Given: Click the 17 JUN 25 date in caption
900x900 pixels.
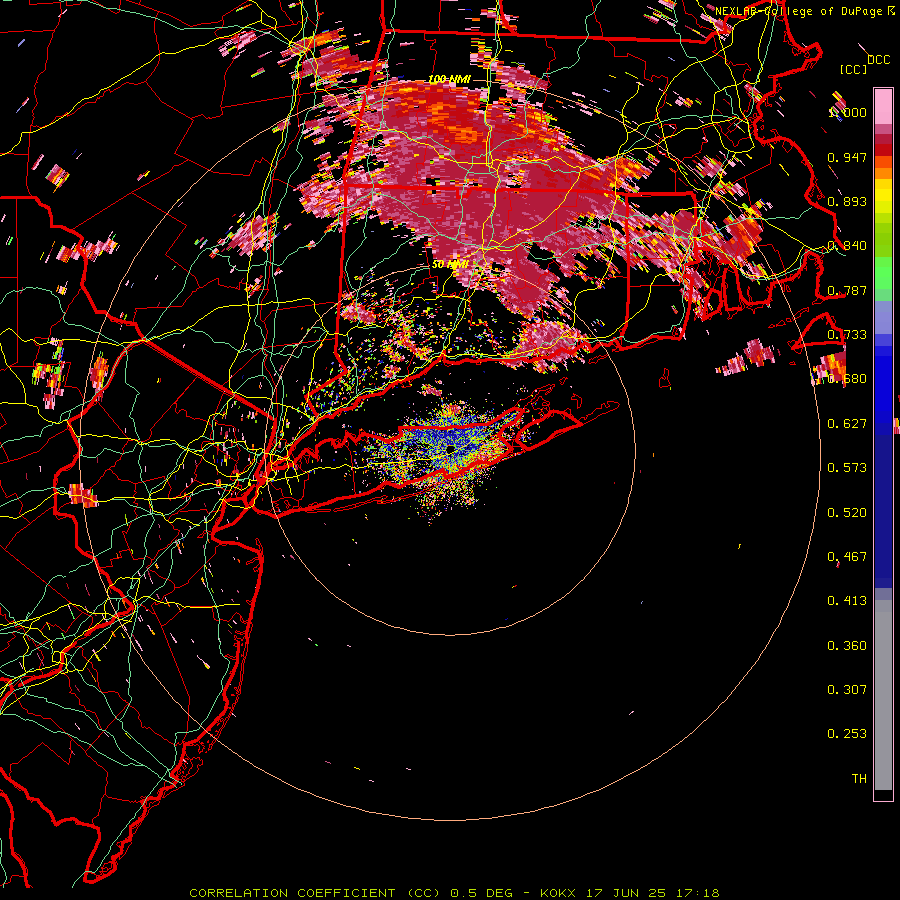Looking at the screenshot, I should (626, 893).
